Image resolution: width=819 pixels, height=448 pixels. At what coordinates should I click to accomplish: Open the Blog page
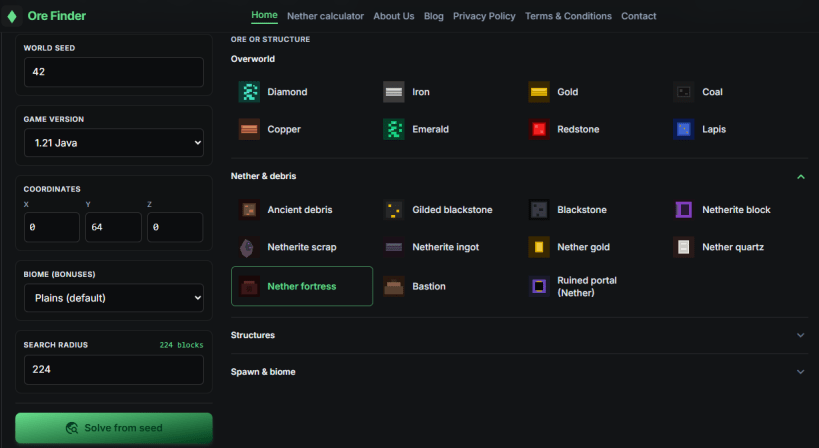434,16
